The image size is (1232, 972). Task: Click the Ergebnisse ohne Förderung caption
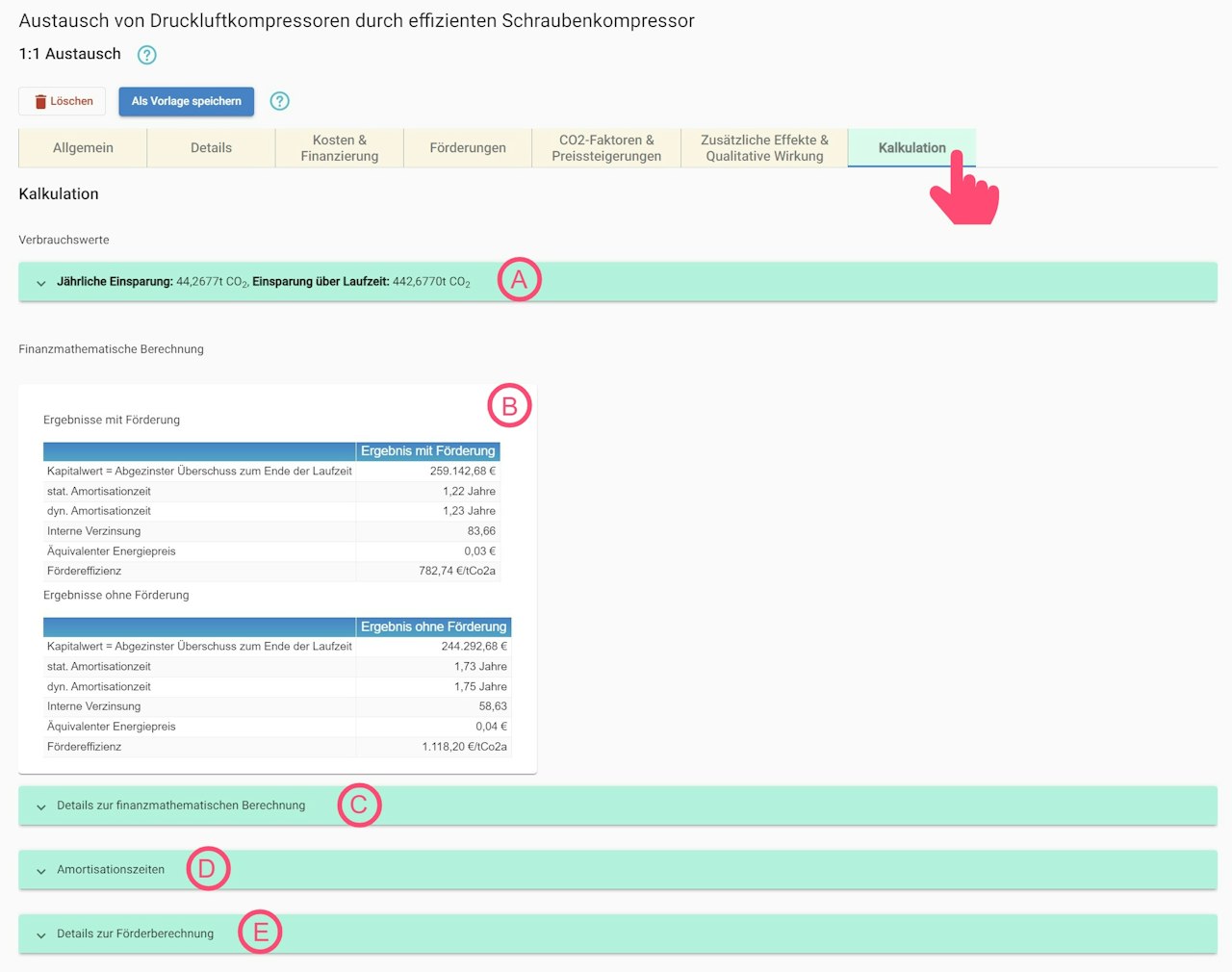coord(116,595)
